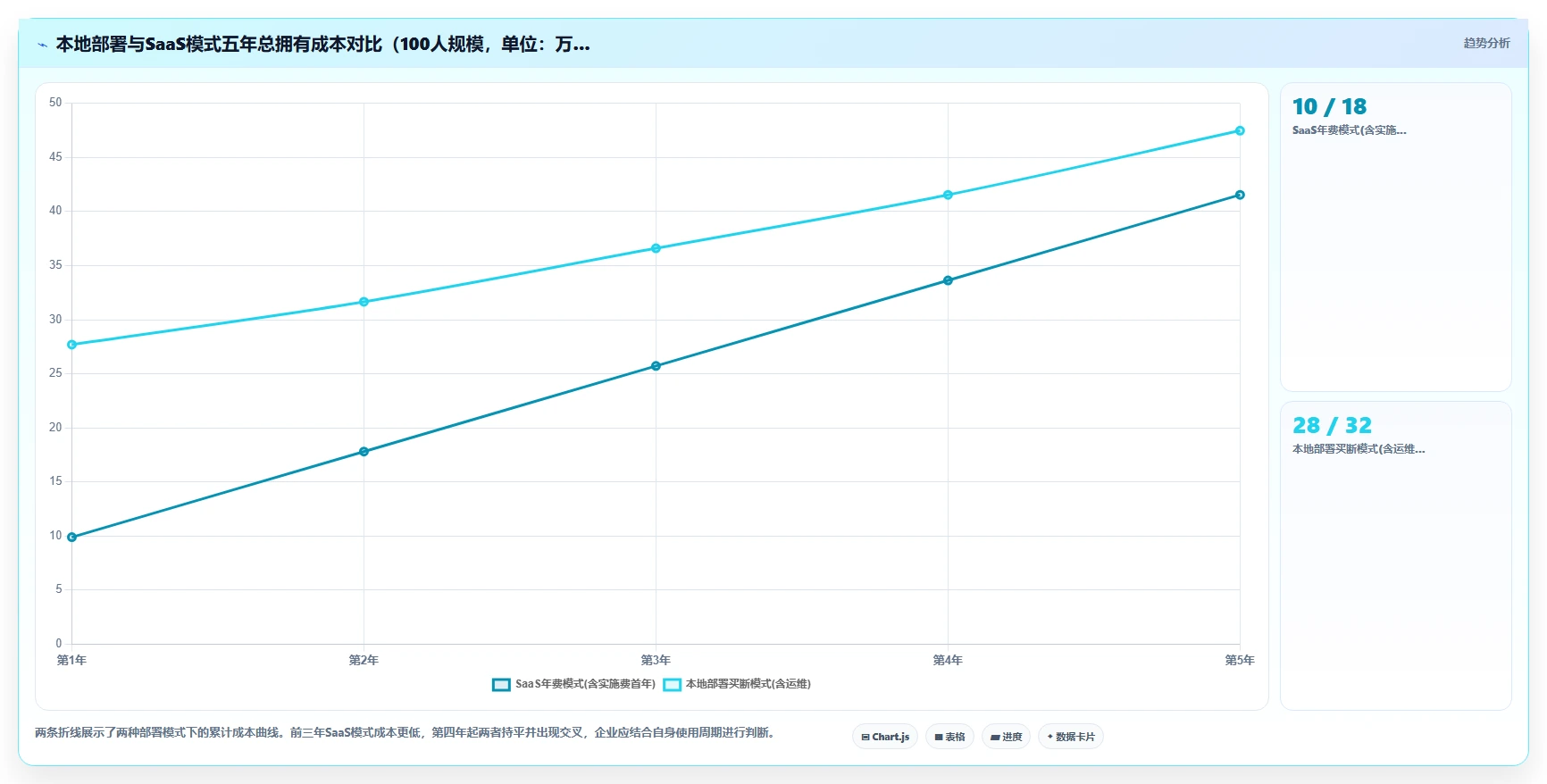Select the SaaS data point at 第3年
This screenshot has height=784, width=1547.
(656, 366)
